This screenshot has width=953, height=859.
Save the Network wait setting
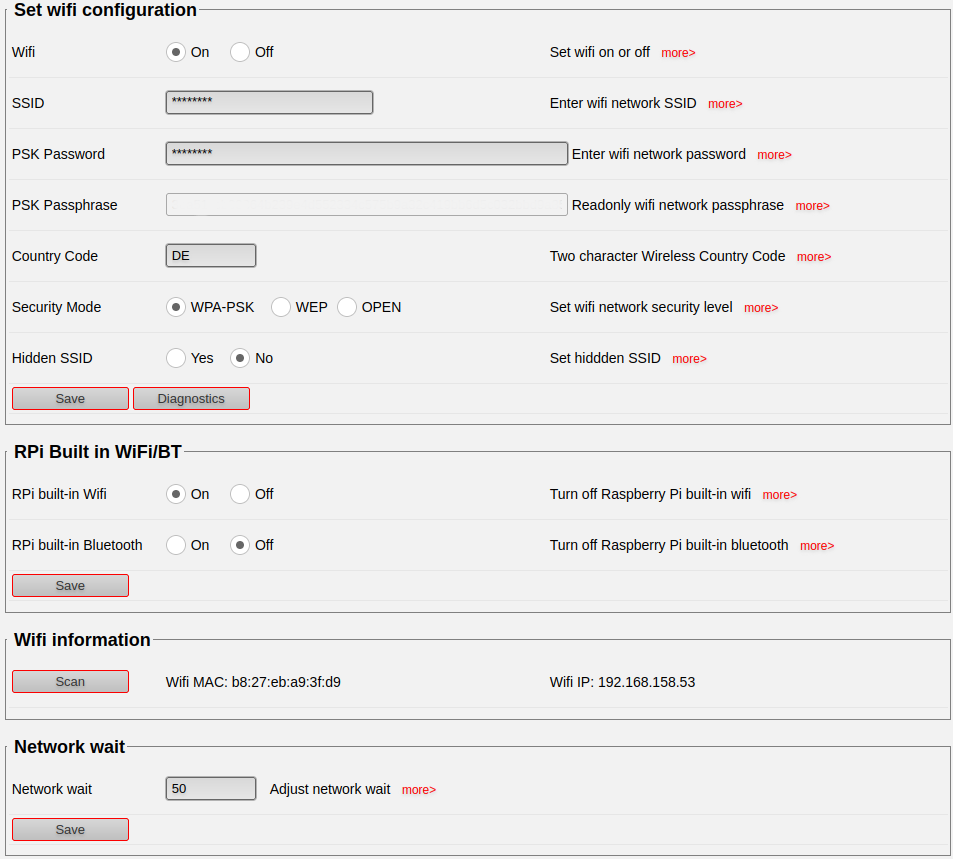(70, 829)
